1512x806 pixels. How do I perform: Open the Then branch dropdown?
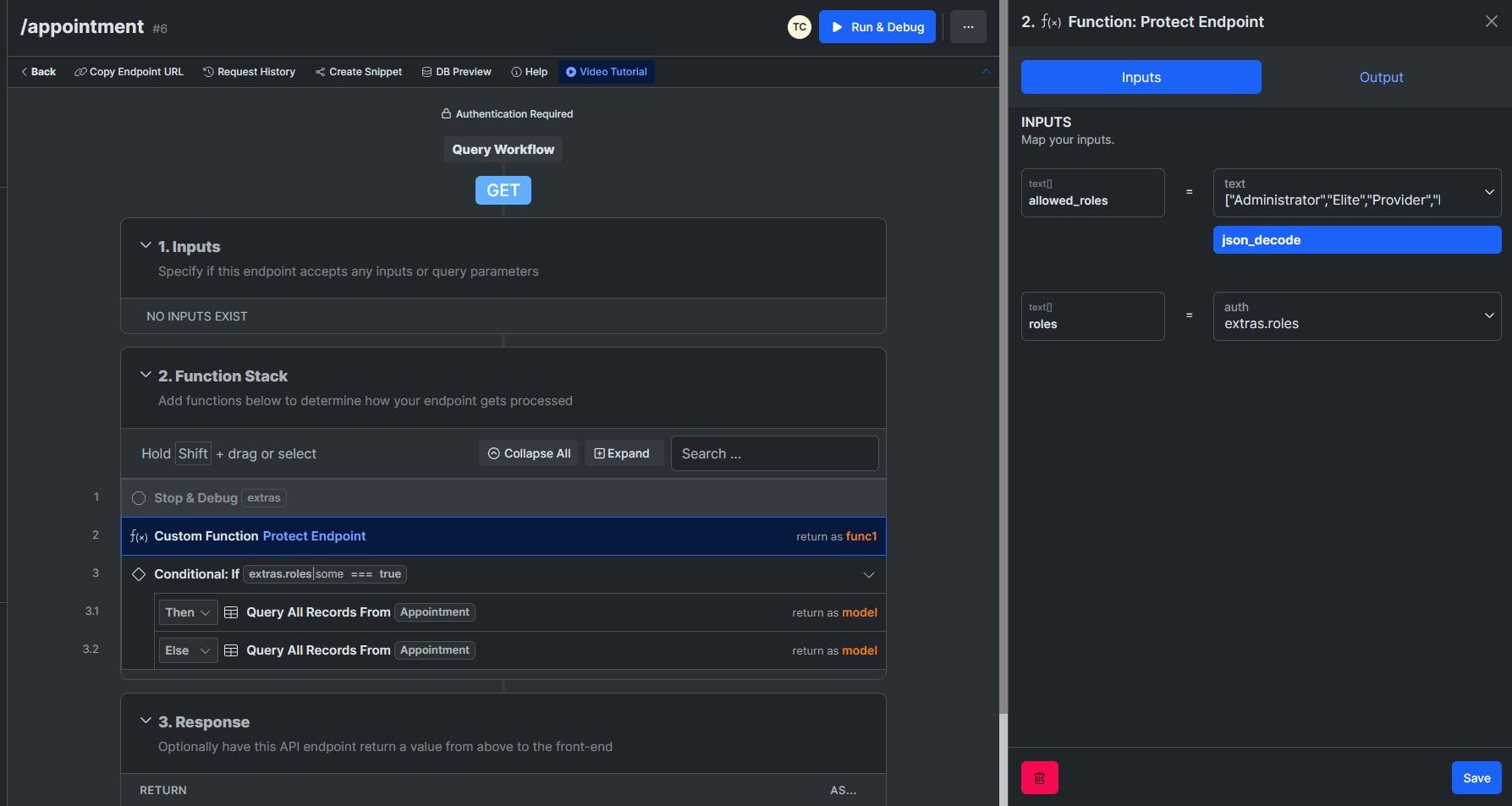point(188,612)
